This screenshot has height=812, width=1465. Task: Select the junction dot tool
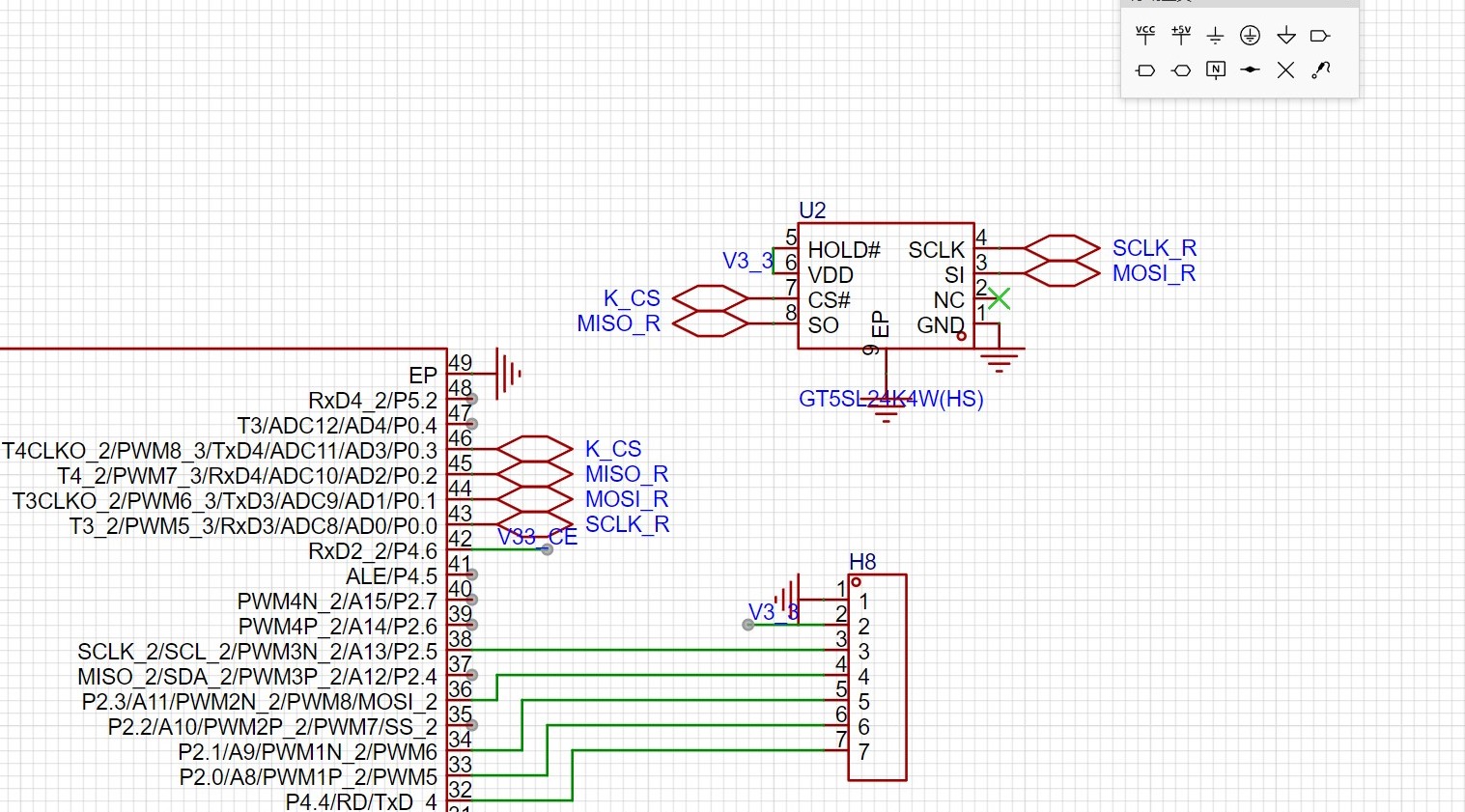pos(1250,70)
